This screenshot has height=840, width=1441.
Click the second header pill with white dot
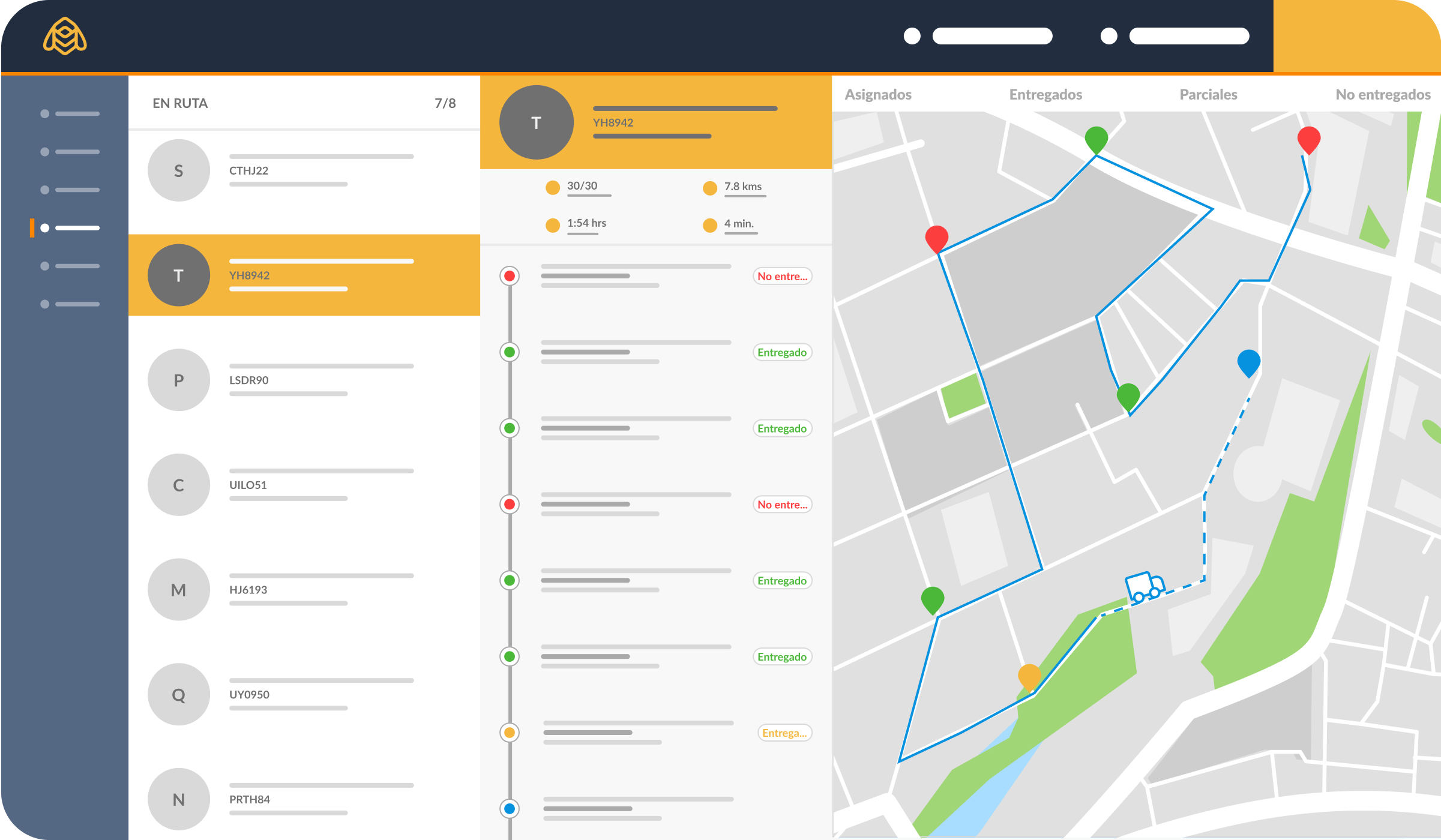[1175, 36]
